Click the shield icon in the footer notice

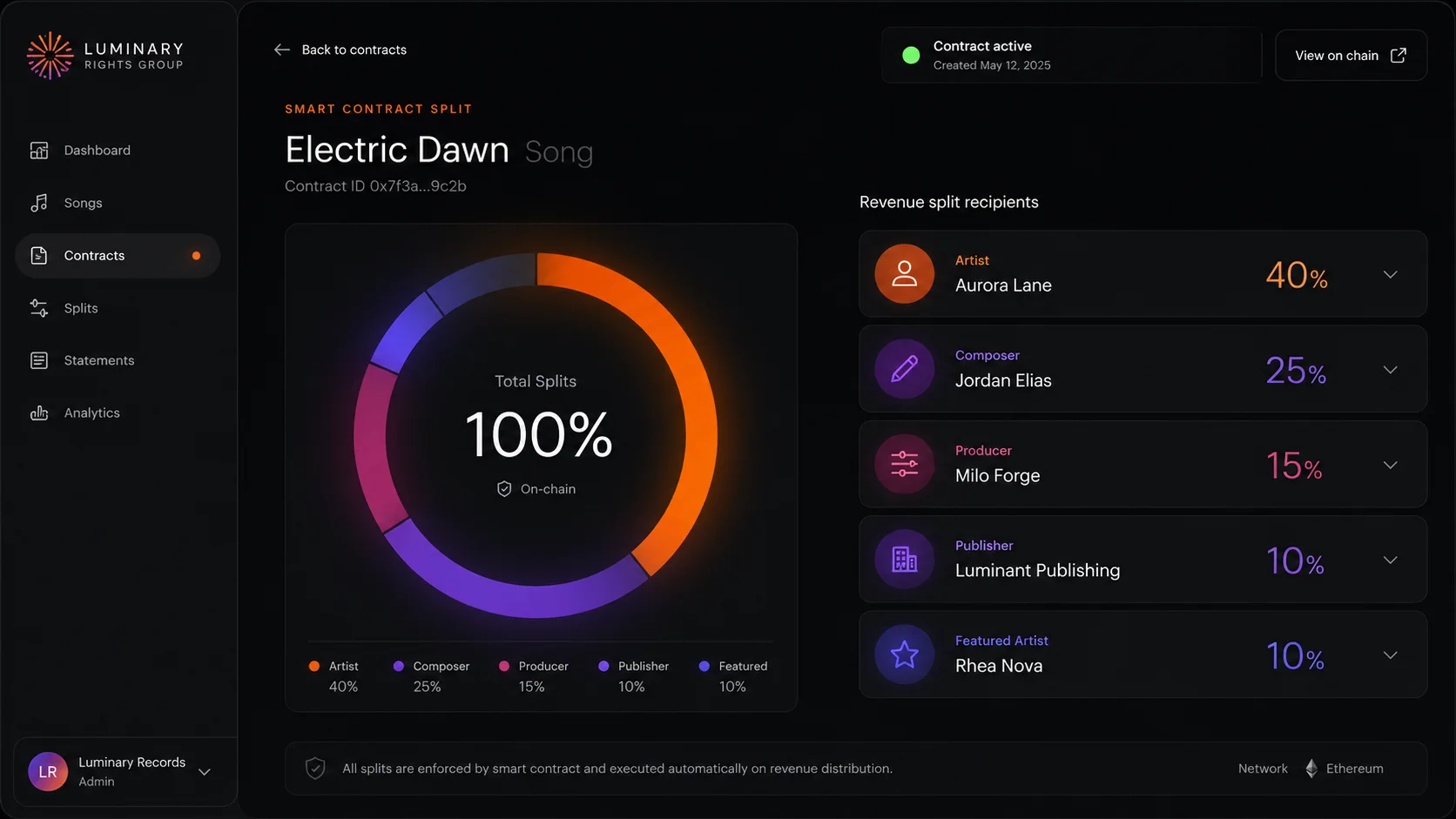315,769
